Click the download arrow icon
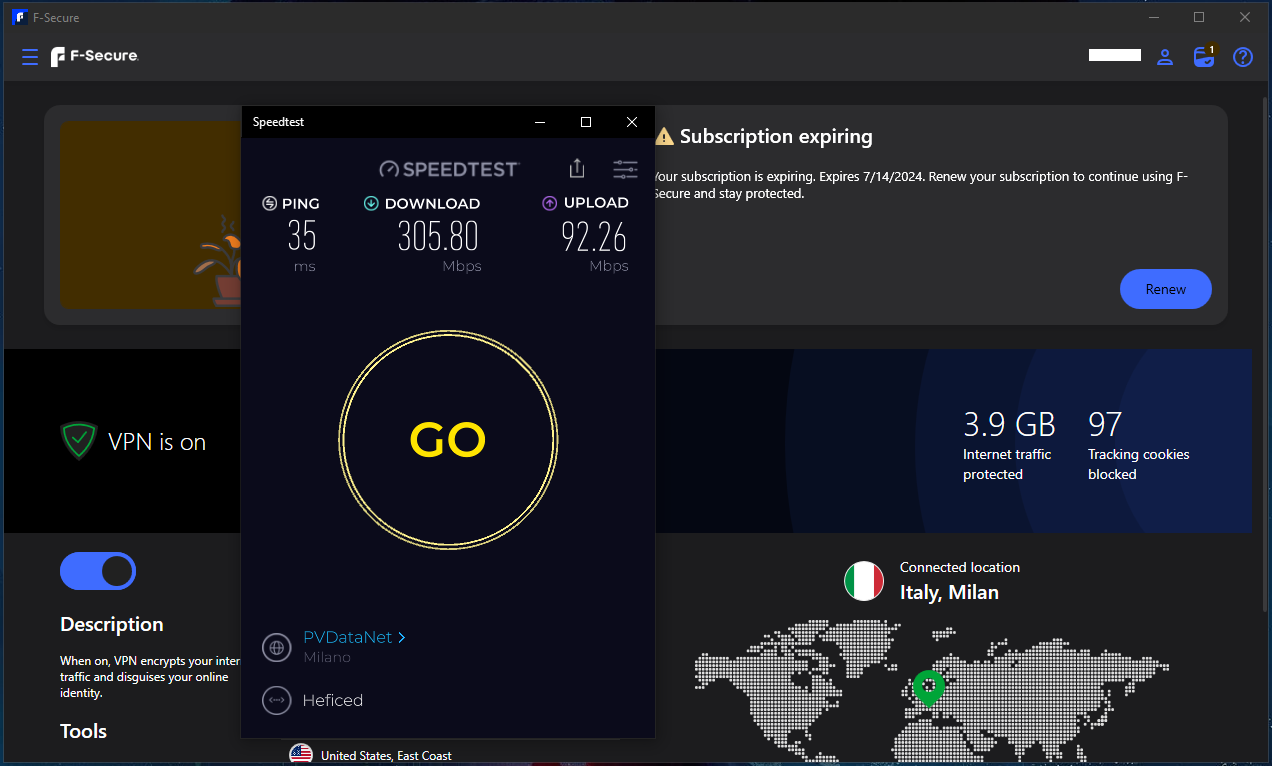 point(371,203)
